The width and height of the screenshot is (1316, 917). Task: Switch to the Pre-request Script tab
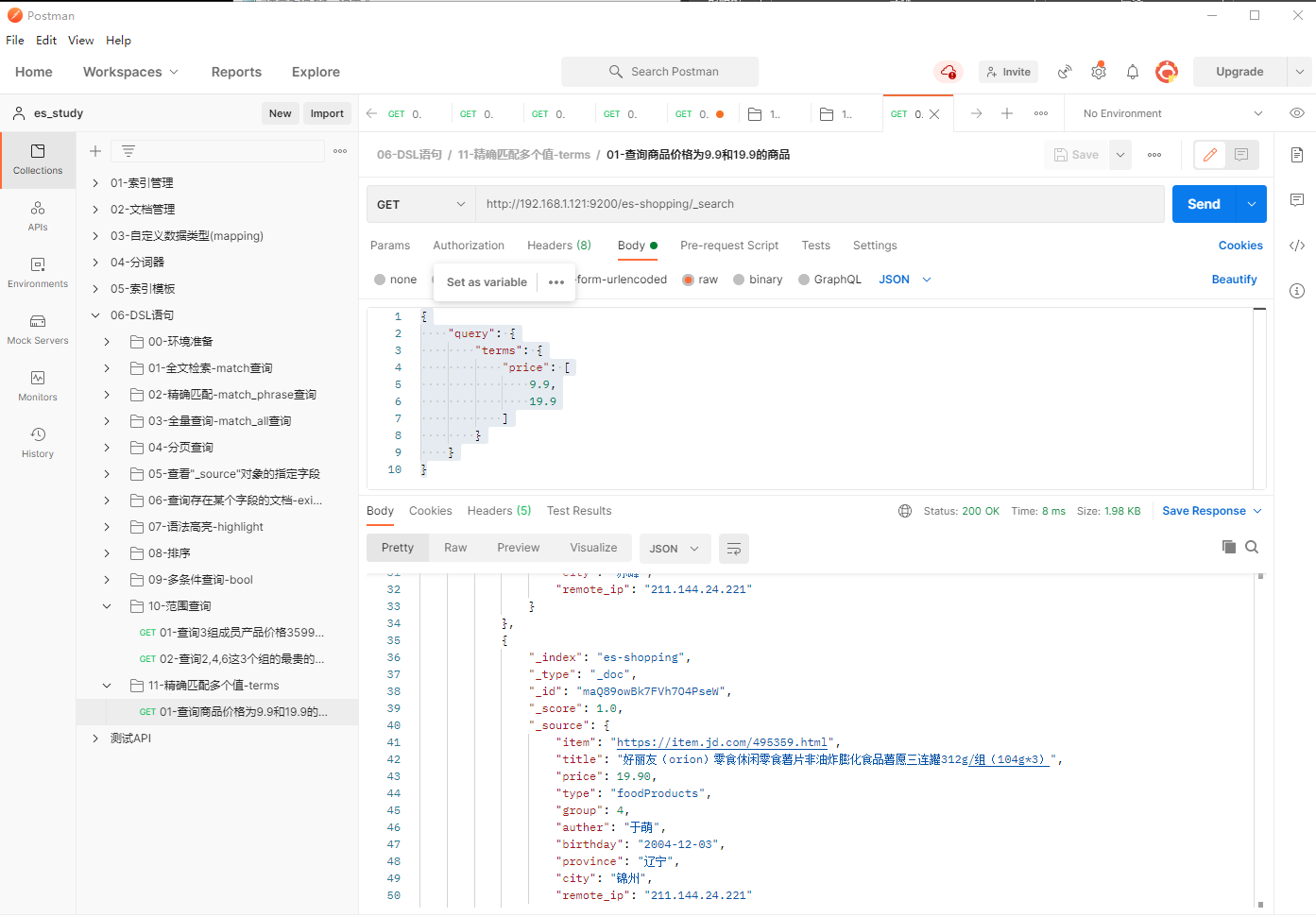coord(729,246)
